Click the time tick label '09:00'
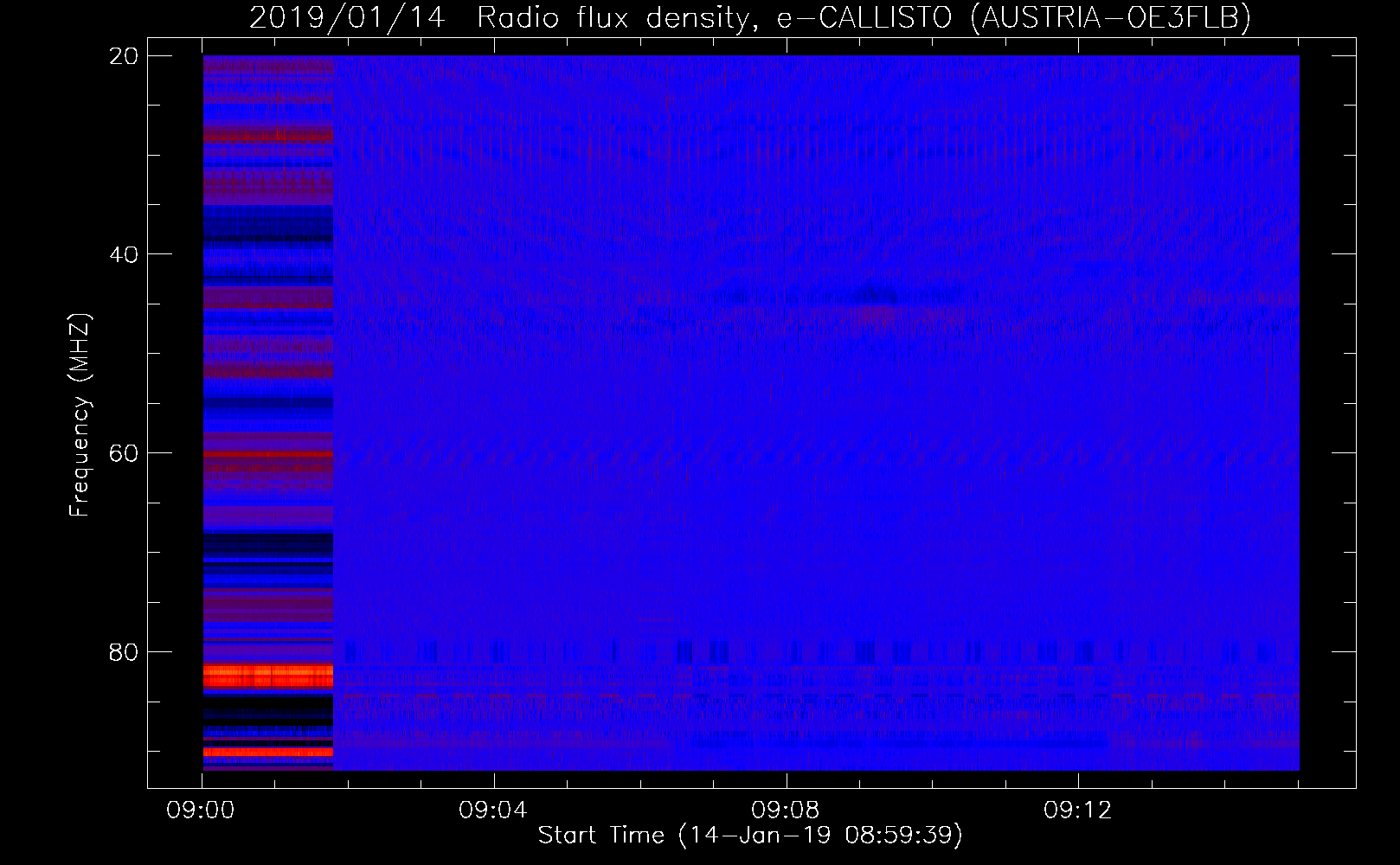Viewport: 1400px width, 865px height. 201,811
